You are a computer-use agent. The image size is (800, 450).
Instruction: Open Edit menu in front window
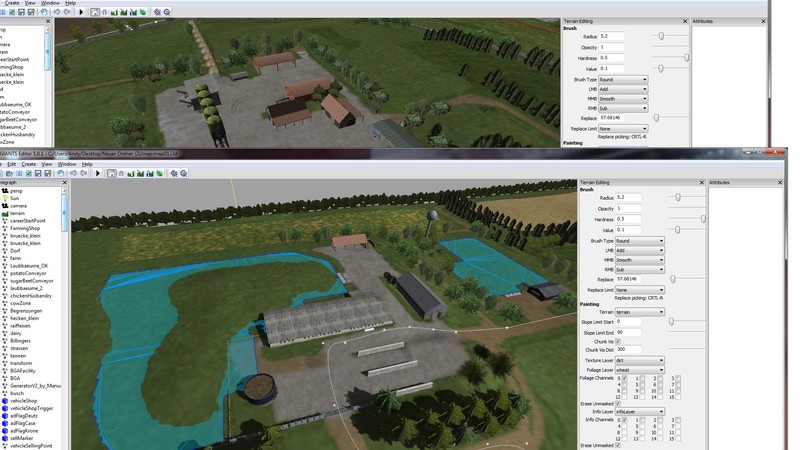click(x=11, y=164)
